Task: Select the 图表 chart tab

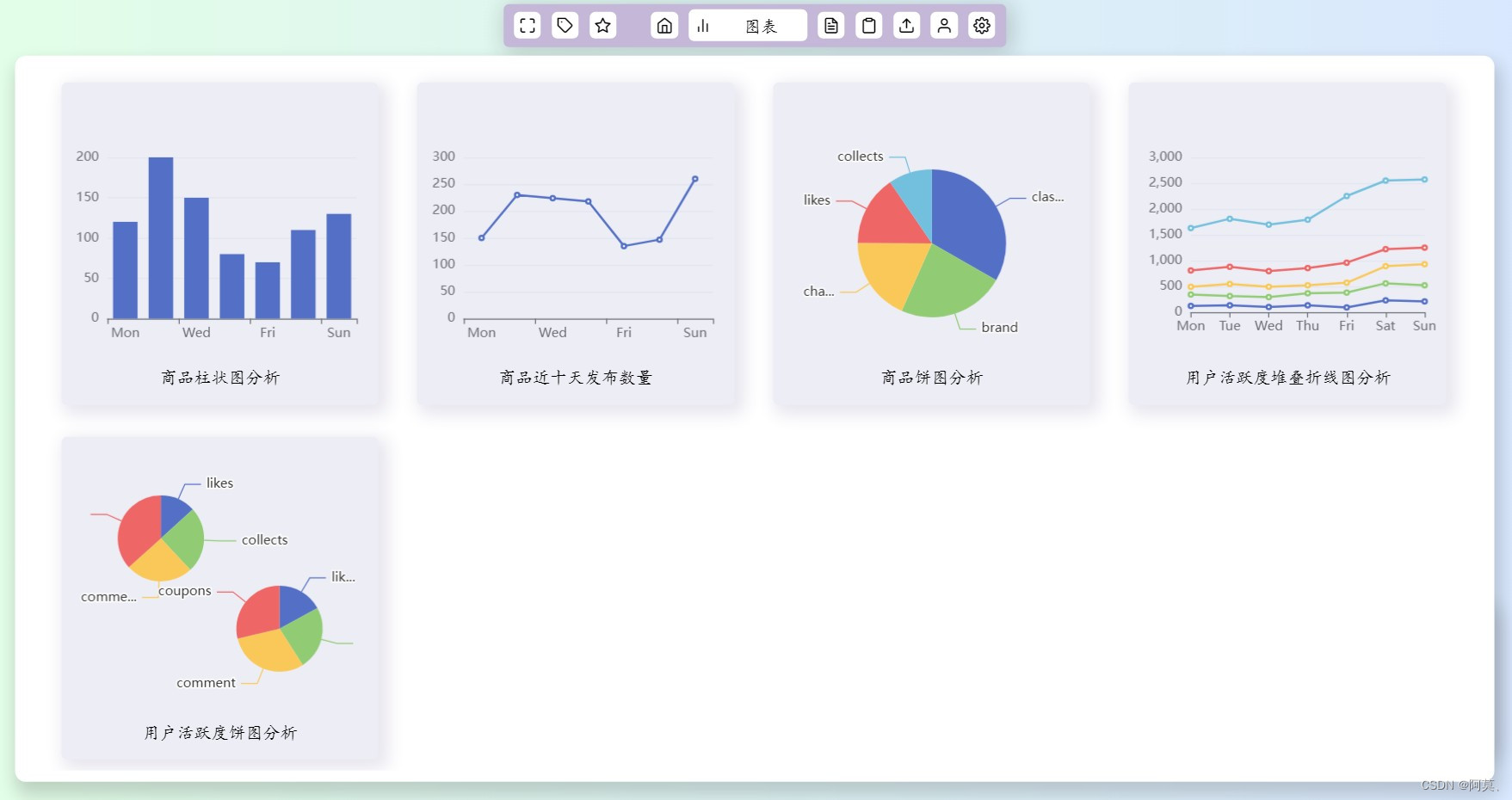Action: [x=748, y=26]
